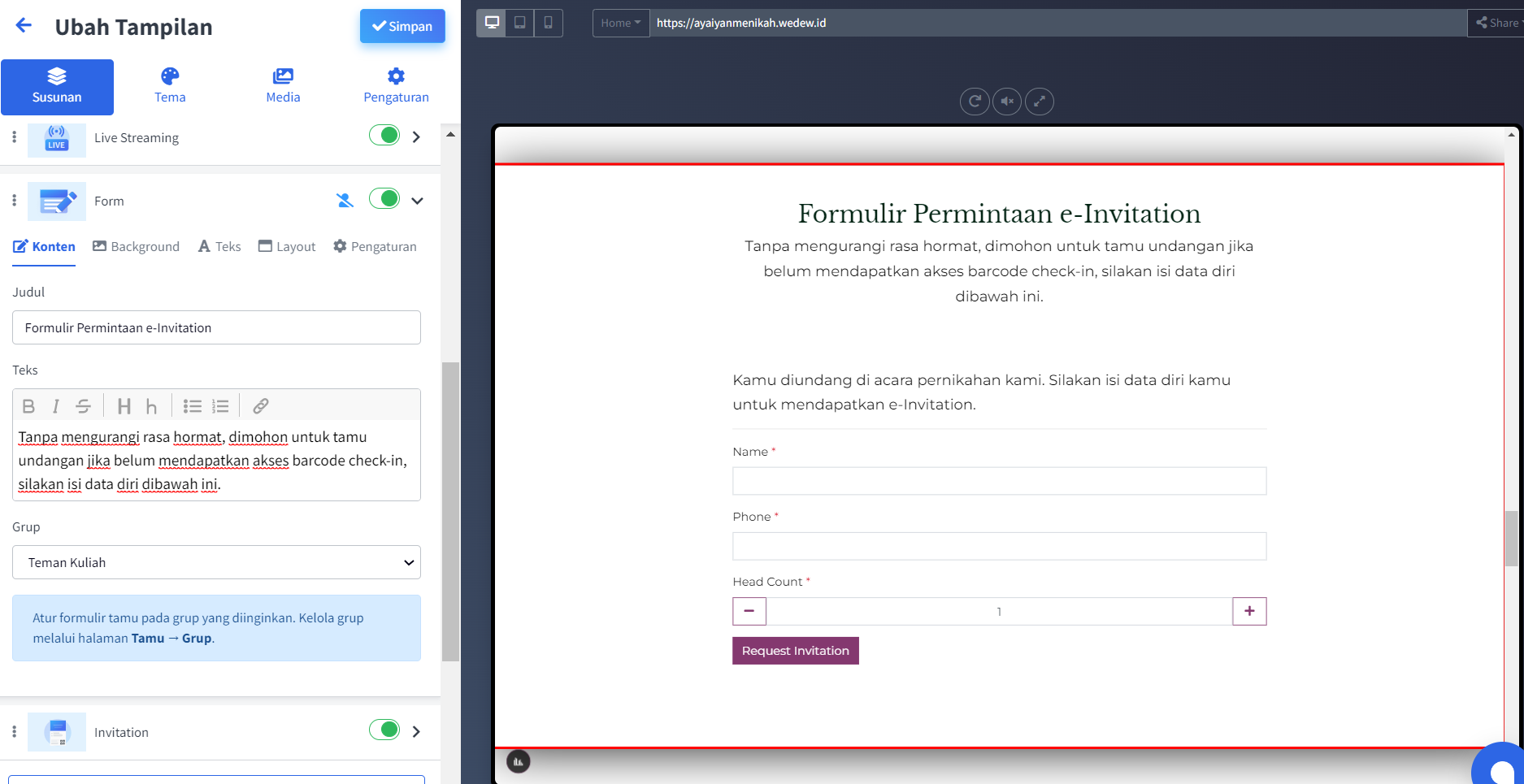Mute the preview audio
This screenshot has height=784, width=1524.
tap(1006, 102)
